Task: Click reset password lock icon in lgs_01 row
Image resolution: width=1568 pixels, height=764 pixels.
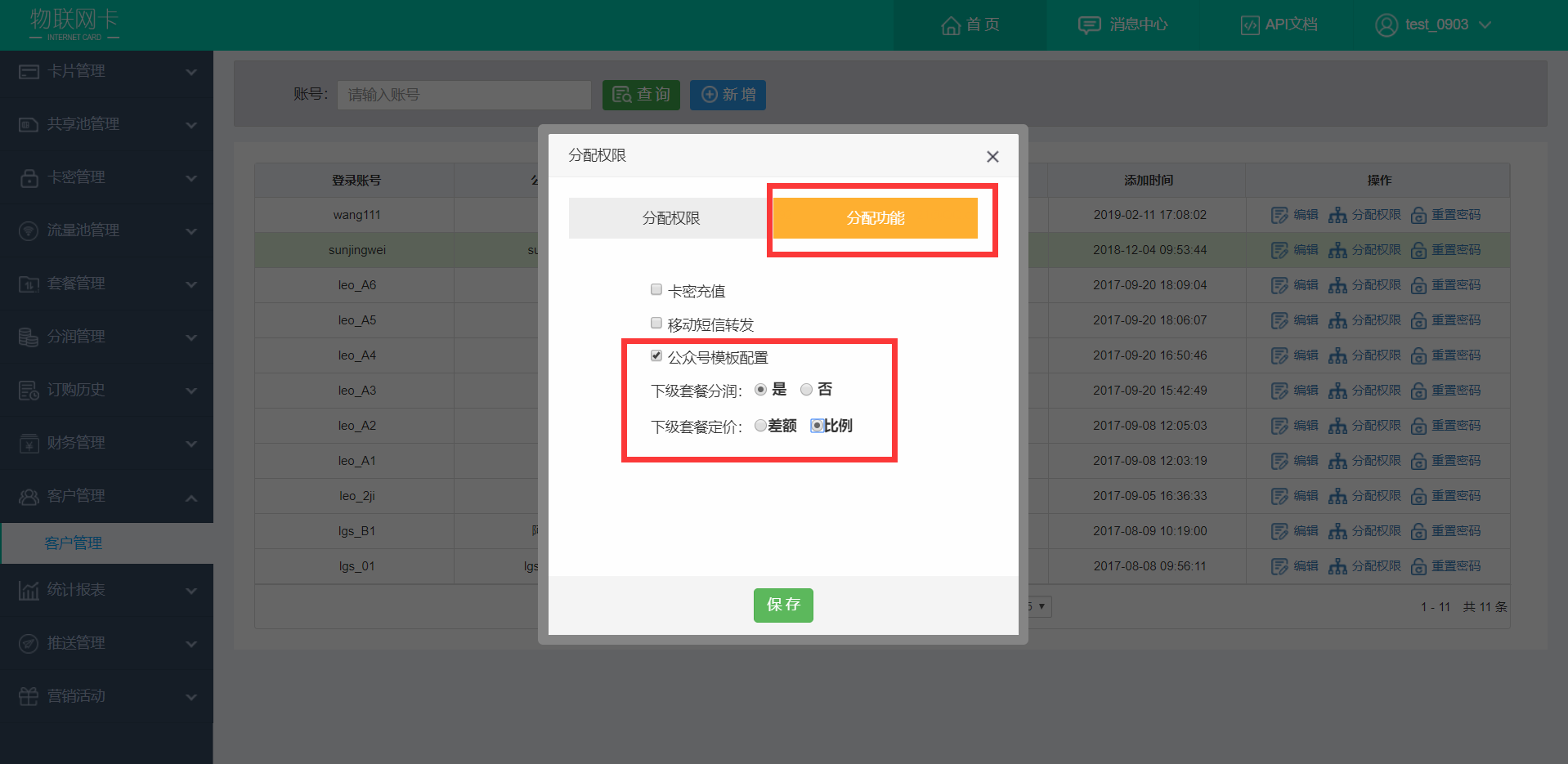Action: pos(1419,567)
